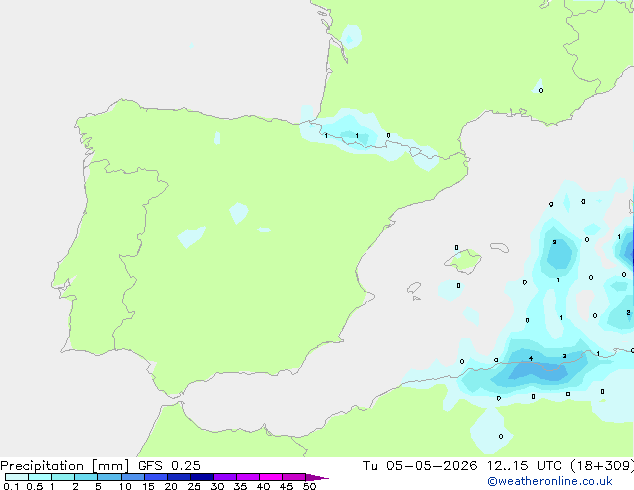The image size is (634, 490).
Task: Click the '0.1' legend scale label
Action: (11, 486)
